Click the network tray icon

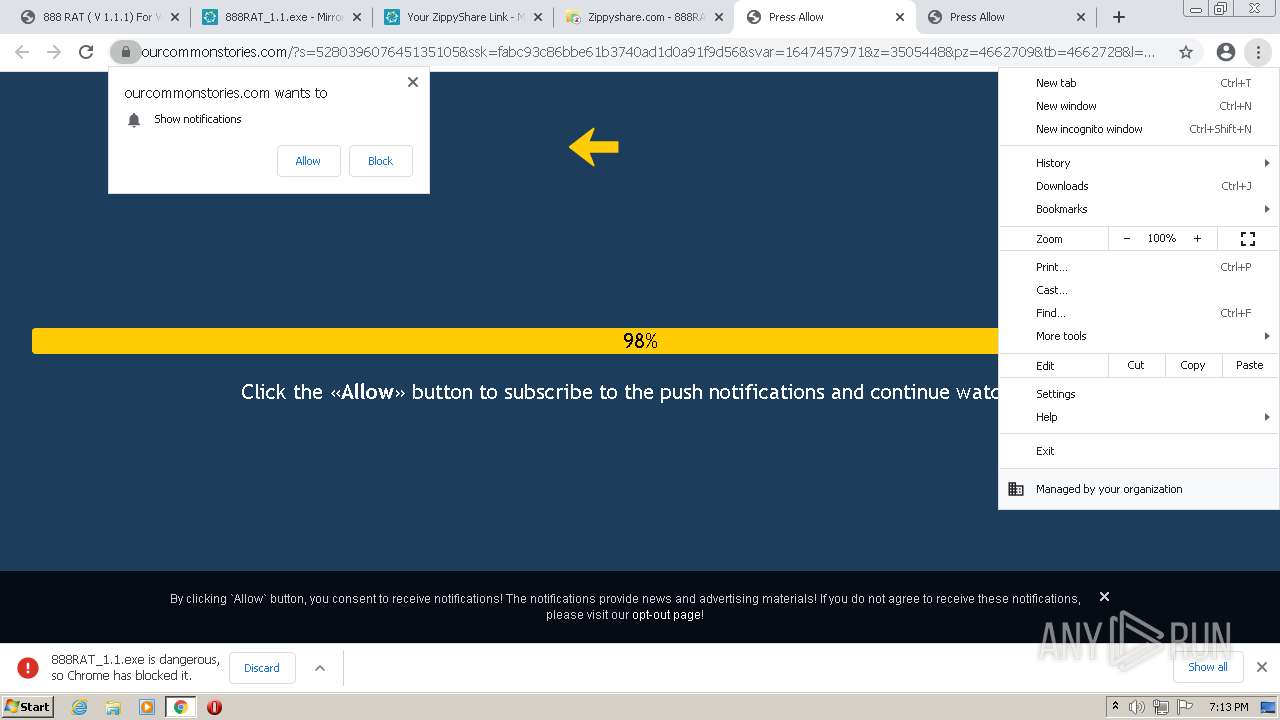pyautogui.click(x=1161, y=707)
